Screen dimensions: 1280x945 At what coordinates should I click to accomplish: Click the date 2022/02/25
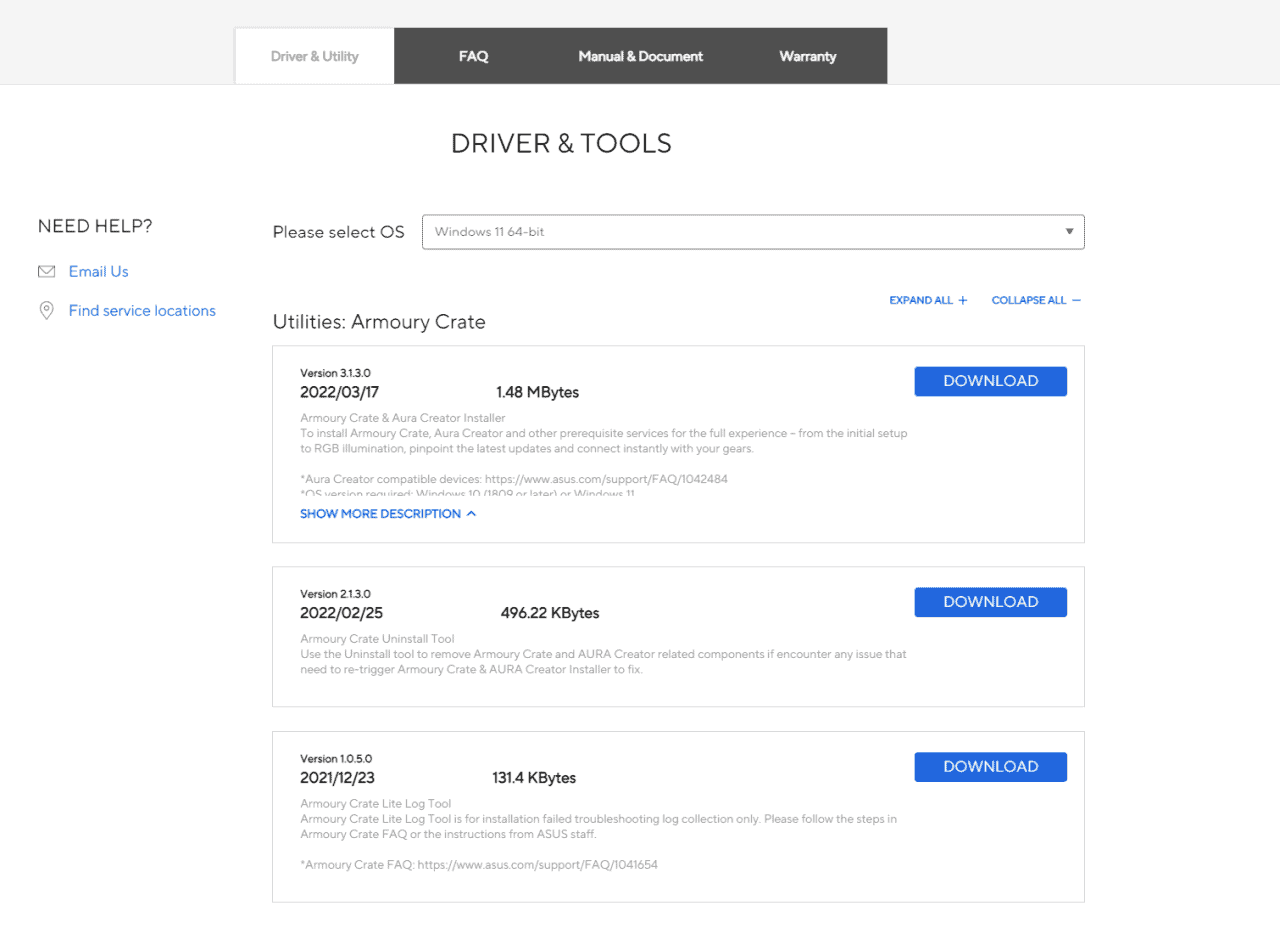tap(341, 613)
